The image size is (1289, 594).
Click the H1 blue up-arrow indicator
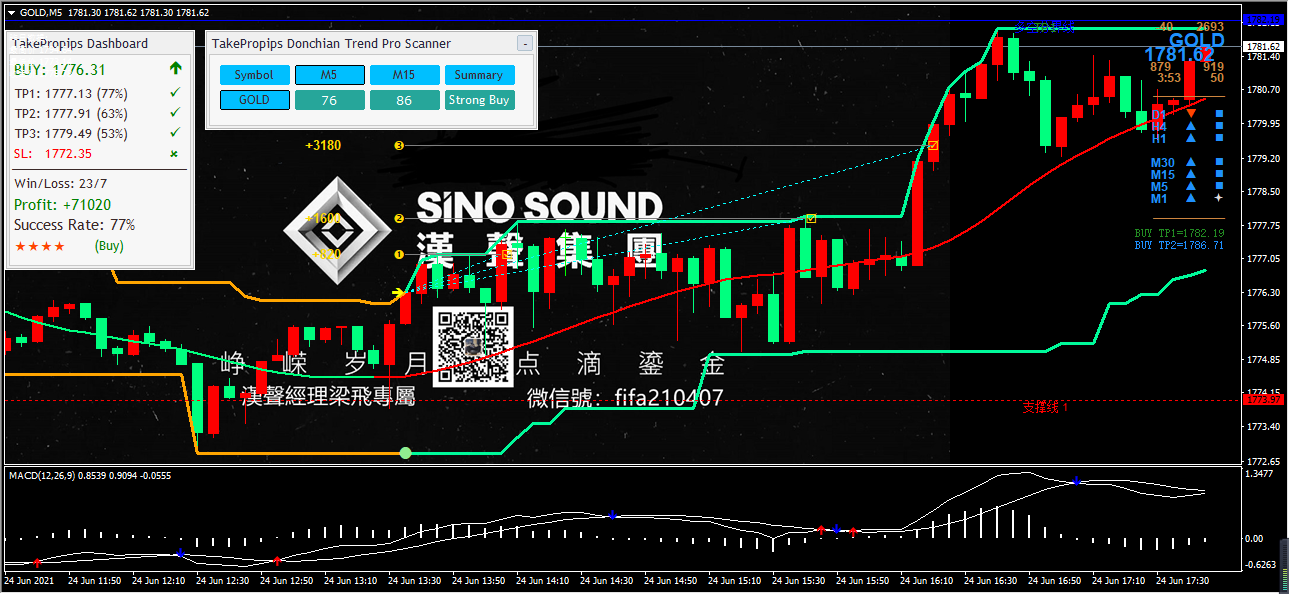tap(1190, 139)
